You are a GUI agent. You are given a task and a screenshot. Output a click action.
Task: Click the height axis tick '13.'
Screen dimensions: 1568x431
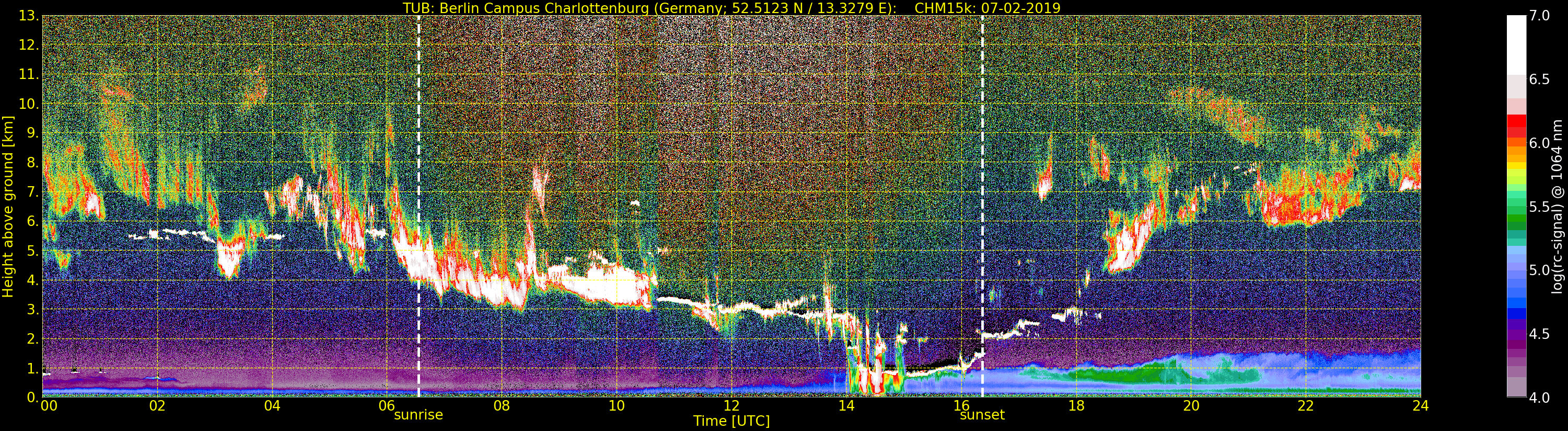[29, 16]
